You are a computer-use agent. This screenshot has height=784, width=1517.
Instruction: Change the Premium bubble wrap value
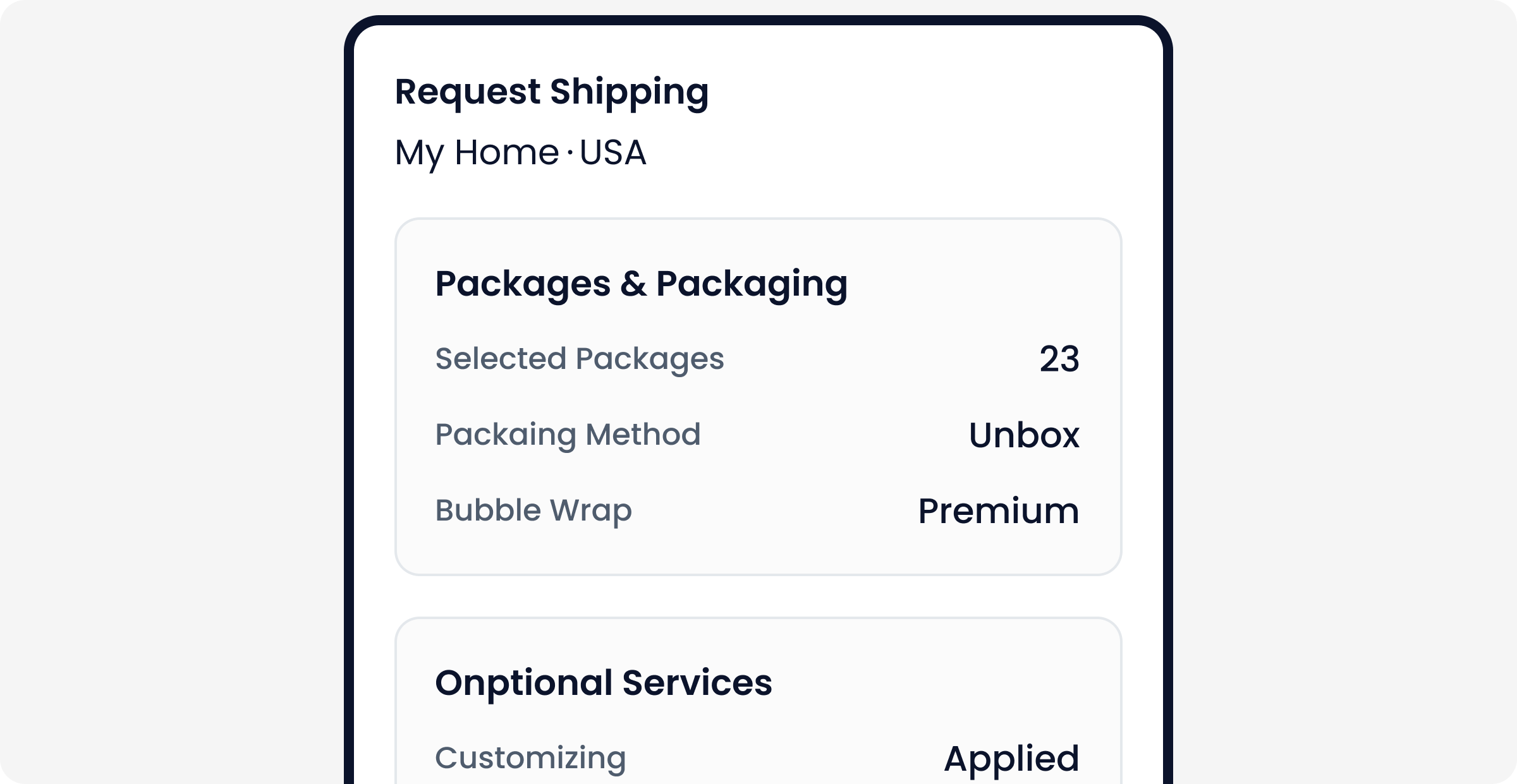pyautogui.click(x=999, y=511)
